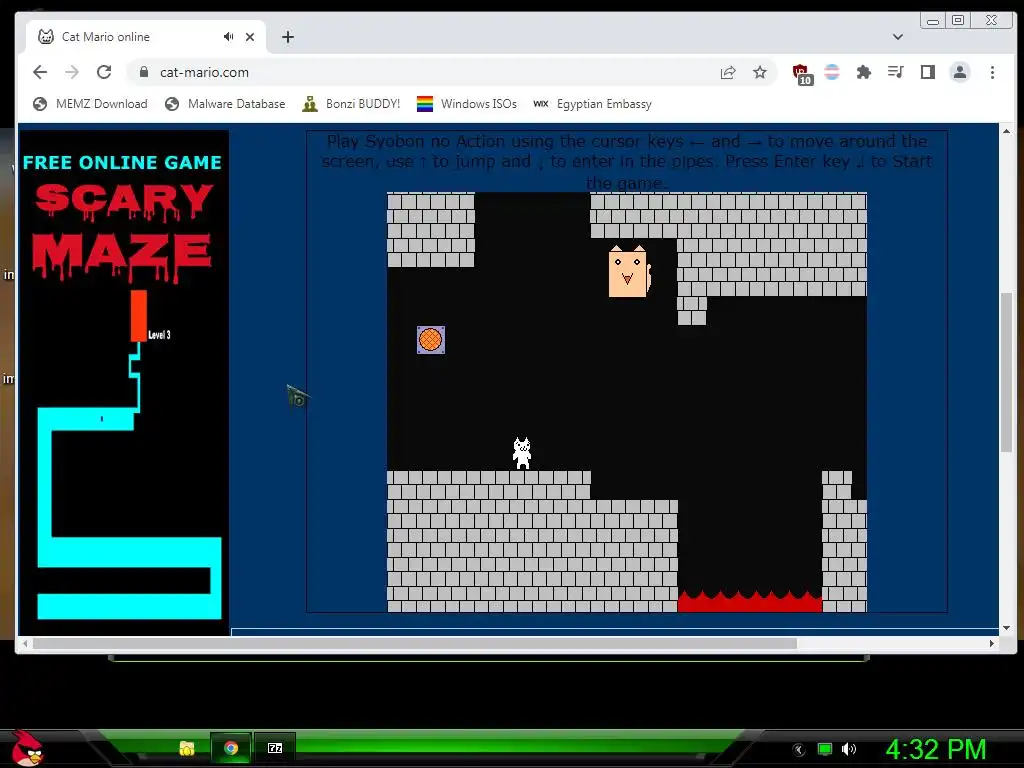Open the Angry Birds start button
Screen dimensions: 1024x768
coord(27,748)
